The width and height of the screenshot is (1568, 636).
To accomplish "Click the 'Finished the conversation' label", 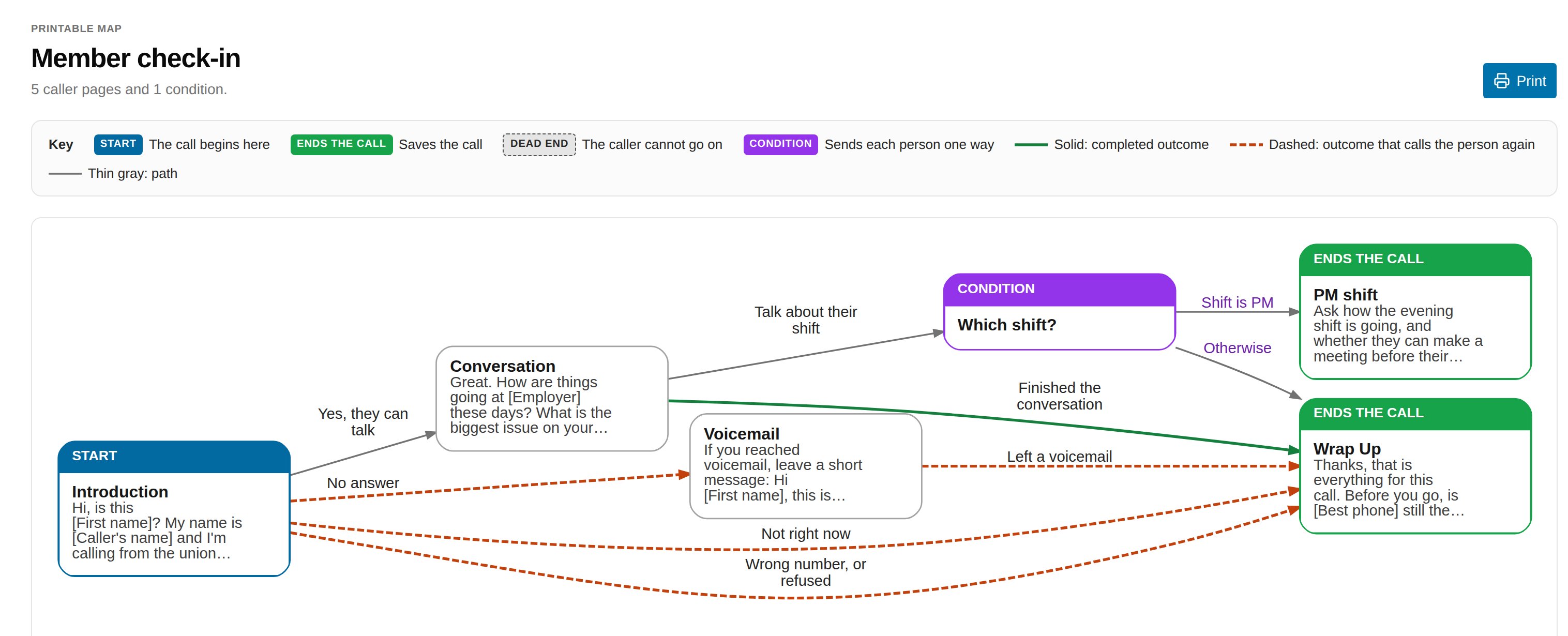I will point(1059,396).
